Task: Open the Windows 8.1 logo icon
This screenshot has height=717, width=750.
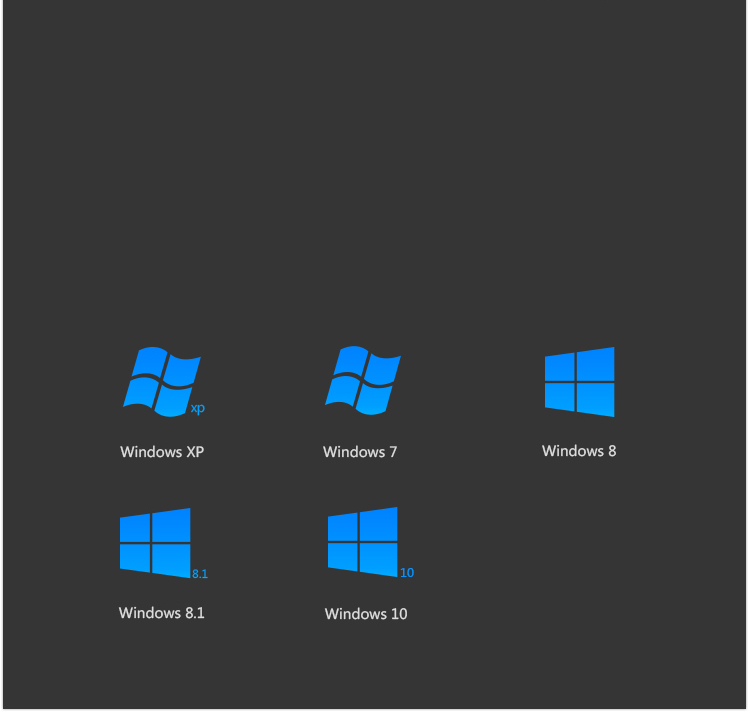Action: click(x=163, y=543)
